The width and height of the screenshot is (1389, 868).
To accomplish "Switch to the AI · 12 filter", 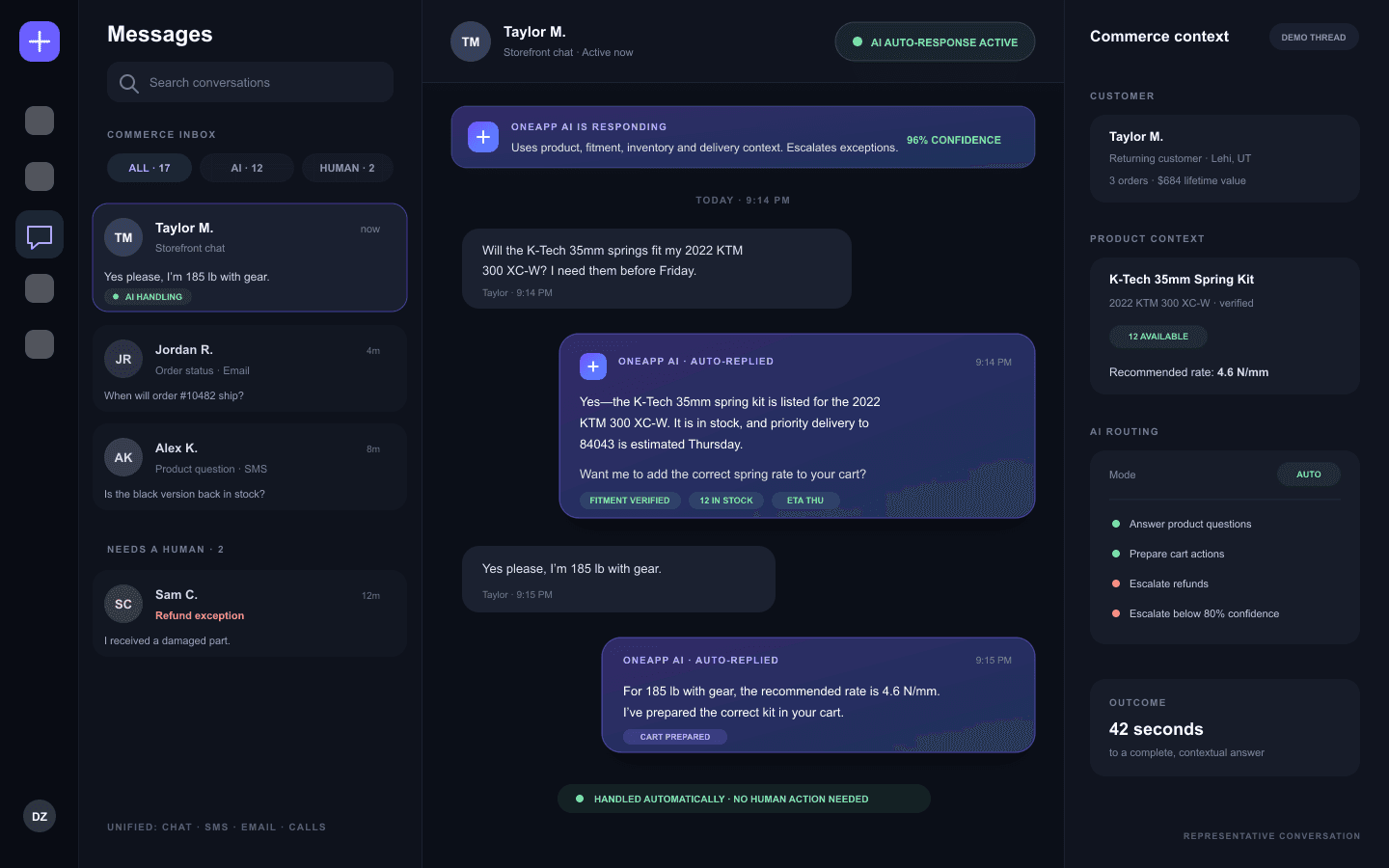I will [247, 168].
